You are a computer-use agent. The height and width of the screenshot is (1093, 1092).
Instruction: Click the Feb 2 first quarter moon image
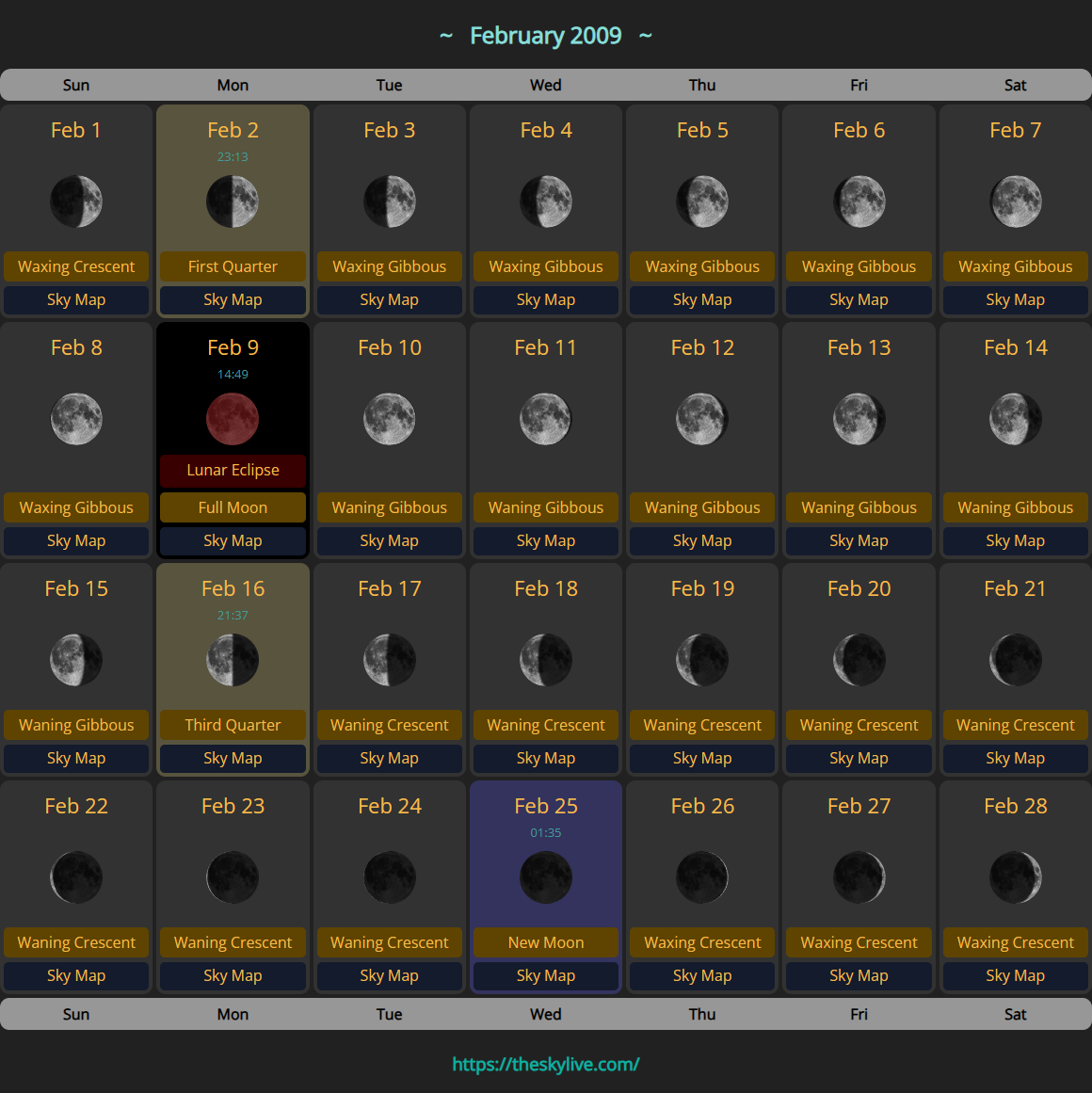tap(233, 201)
